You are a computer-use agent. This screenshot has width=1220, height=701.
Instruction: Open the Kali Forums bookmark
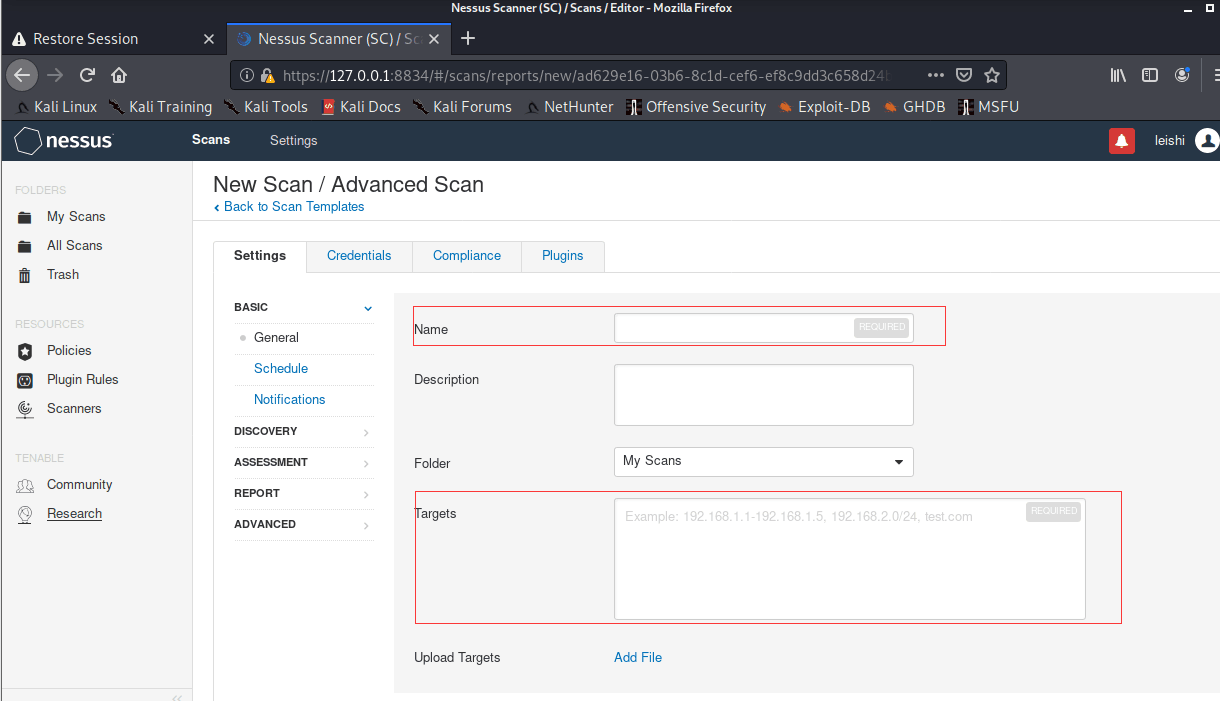(462, 107)
